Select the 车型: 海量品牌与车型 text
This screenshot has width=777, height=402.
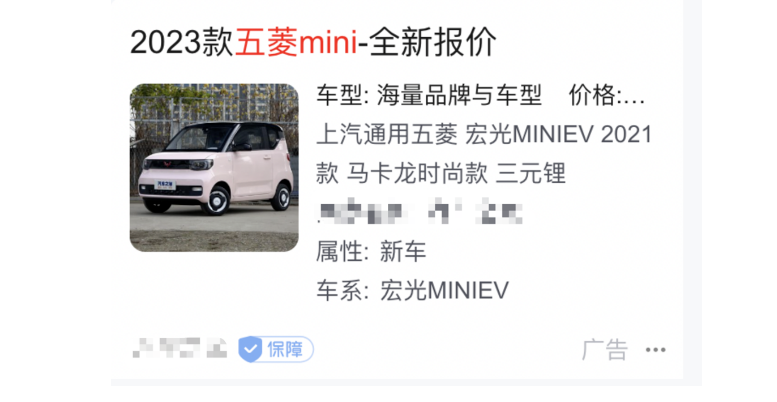tap(429, 95)
